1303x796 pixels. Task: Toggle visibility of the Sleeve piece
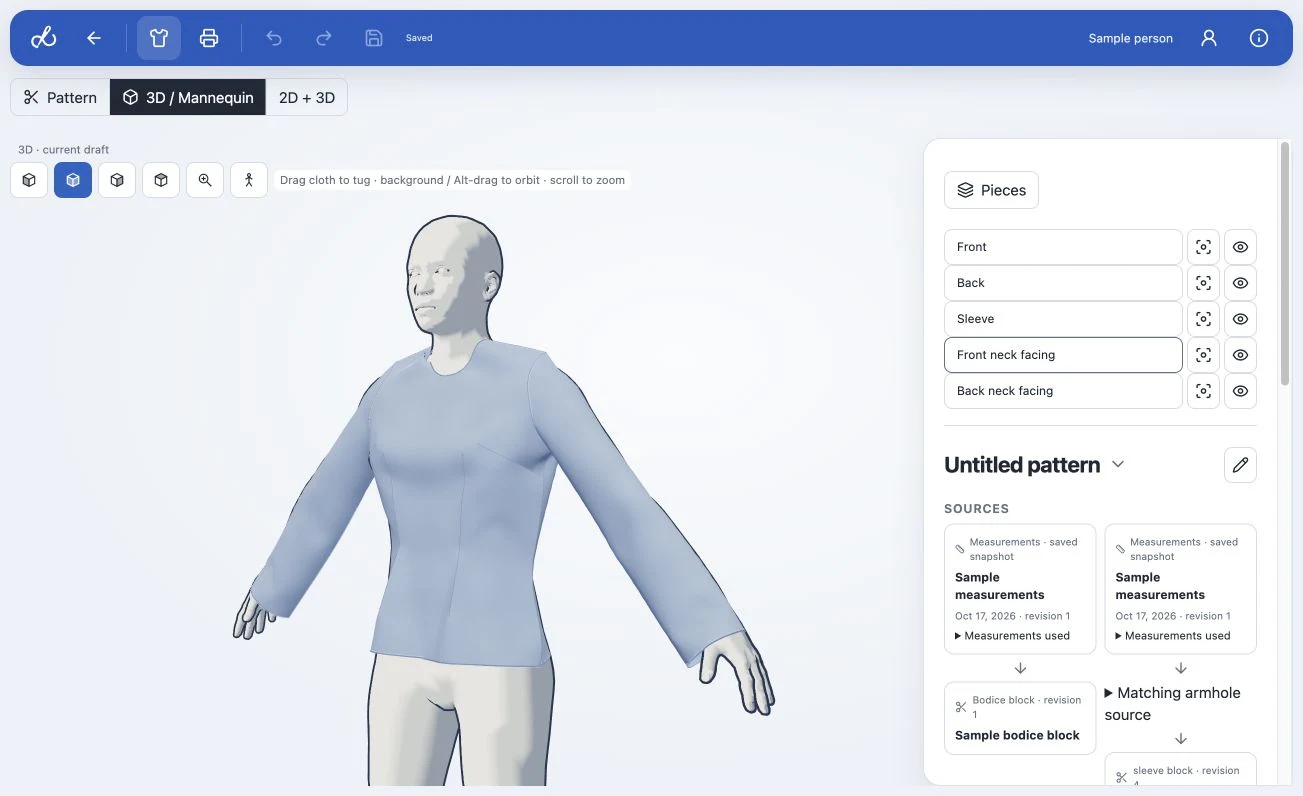pyautogui.click(x=1240, y=319)
